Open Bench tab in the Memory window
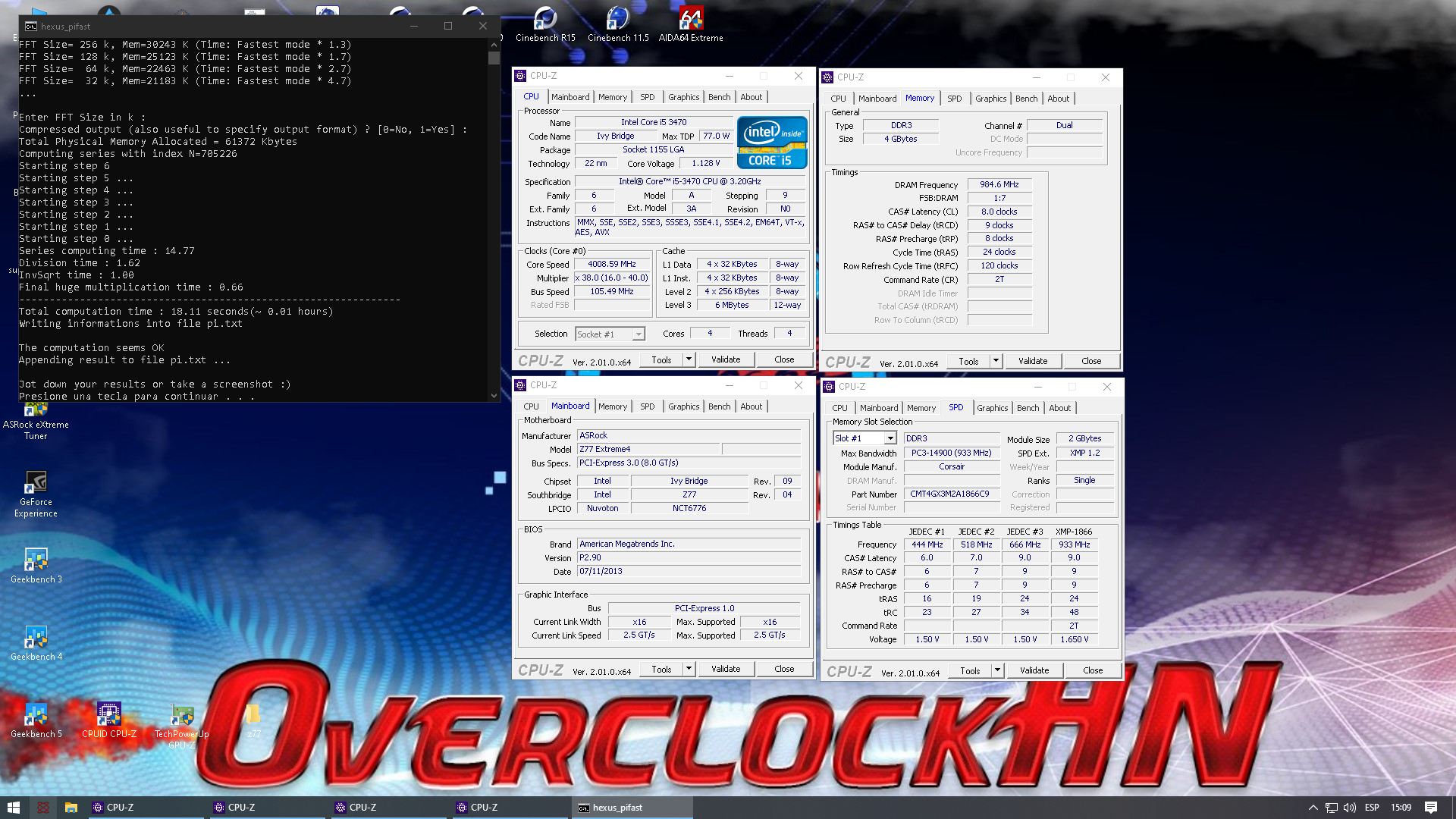Screen dimensions: 1456x819 [1026, 99]
